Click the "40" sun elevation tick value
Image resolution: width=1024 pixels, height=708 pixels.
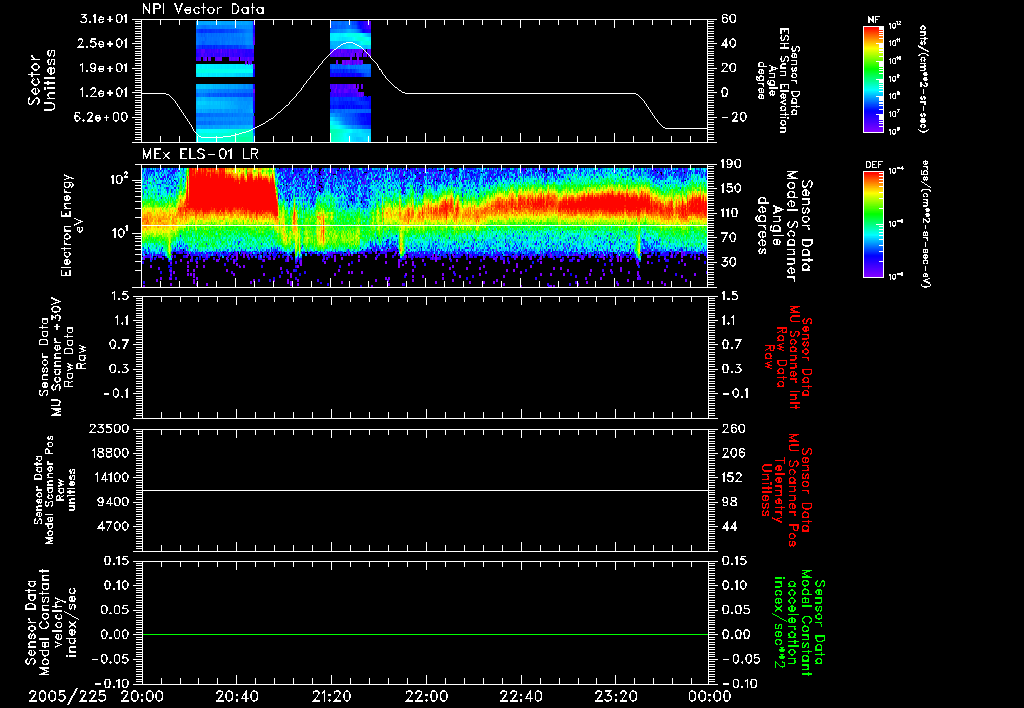(x=729, y=43)
